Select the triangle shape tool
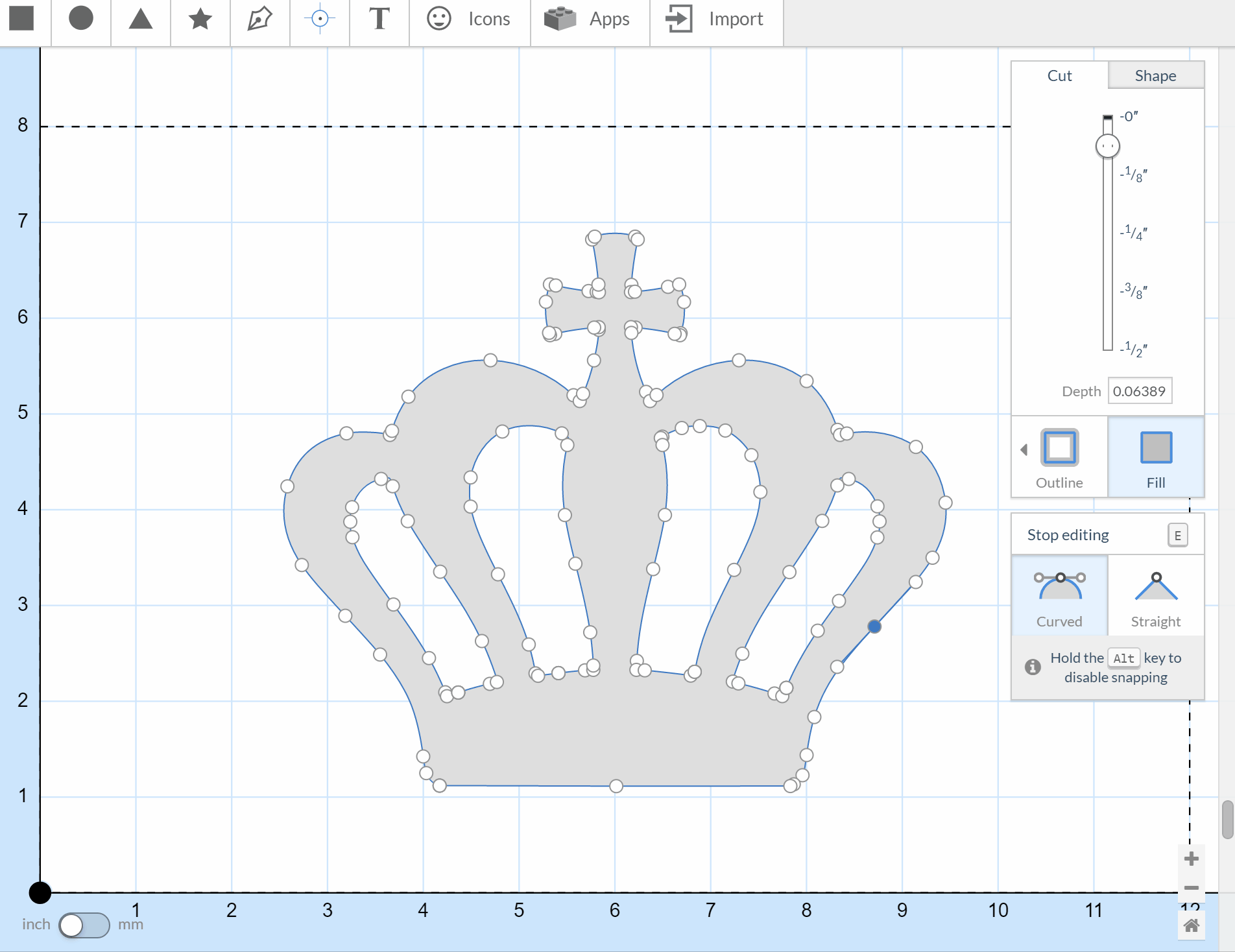 pyautogui.click(x=140, y=19)
